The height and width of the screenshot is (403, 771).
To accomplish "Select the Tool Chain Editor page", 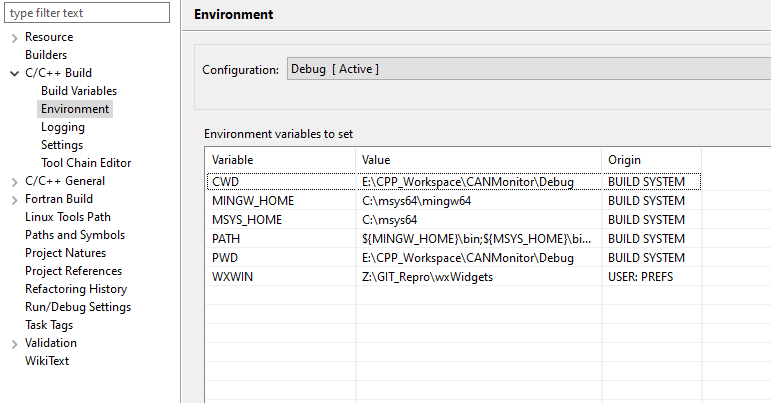I will pyautogui.click(x=86, y=163).
